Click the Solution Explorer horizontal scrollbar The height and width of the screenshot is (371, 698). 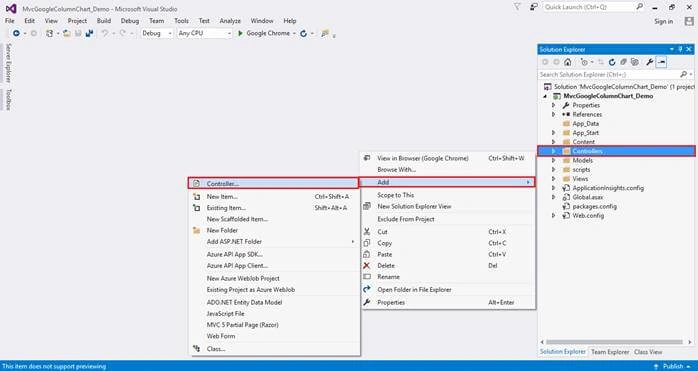tap(613, 342)
